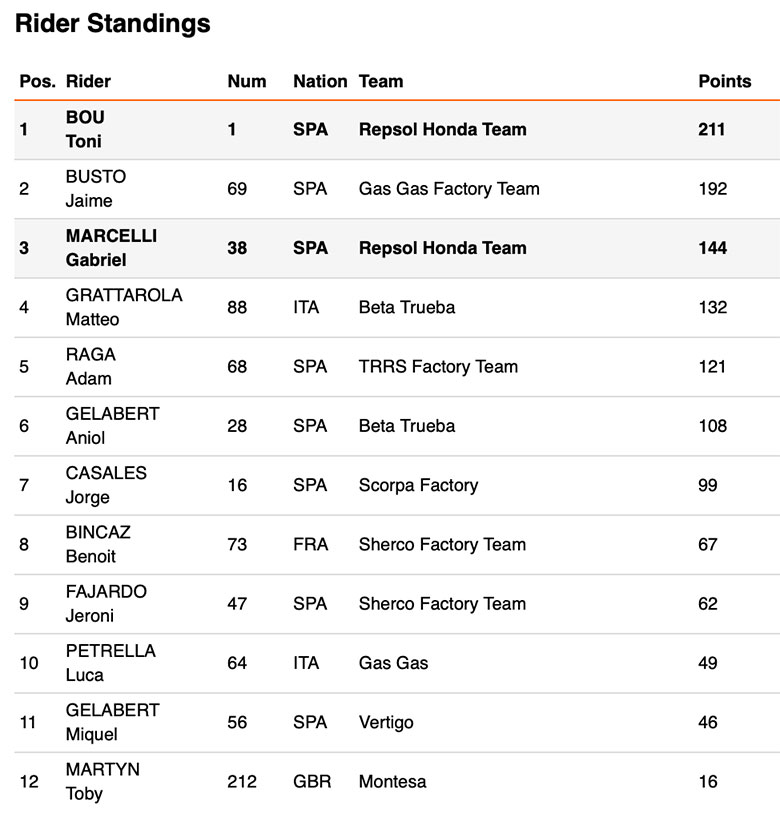Click the Scorpa Factory team name
780x830 pixels.
tap(418, 485)
